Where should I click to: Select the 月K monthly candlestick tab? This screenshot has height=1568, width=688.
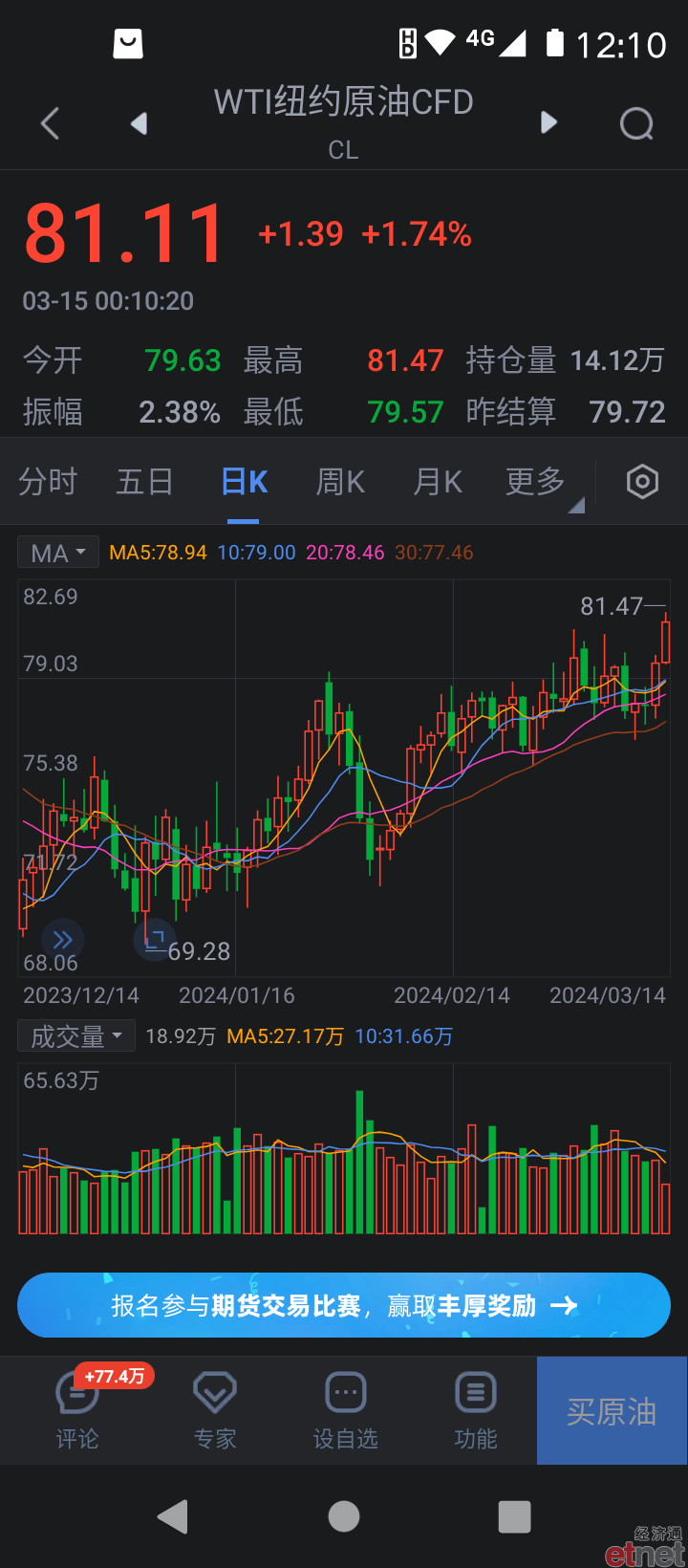click(438, 482)
